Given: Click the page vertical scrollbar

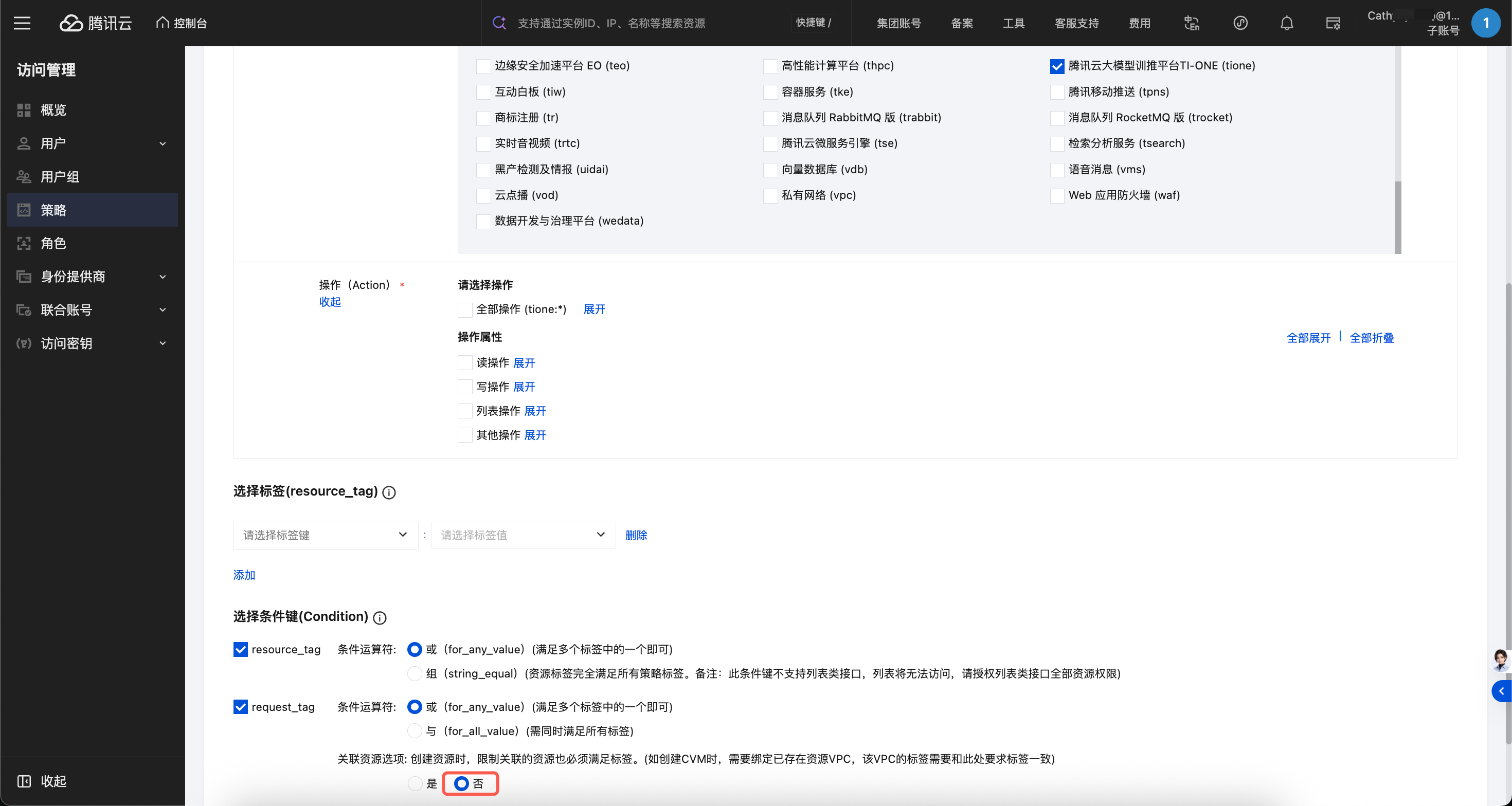Looking at the screenshot, I should coord(1508,514).
